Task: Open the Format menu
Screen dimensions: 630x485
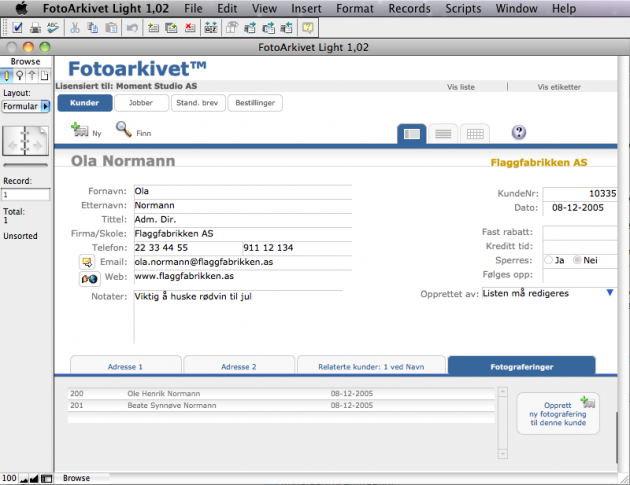Action: tap(355, 8)
